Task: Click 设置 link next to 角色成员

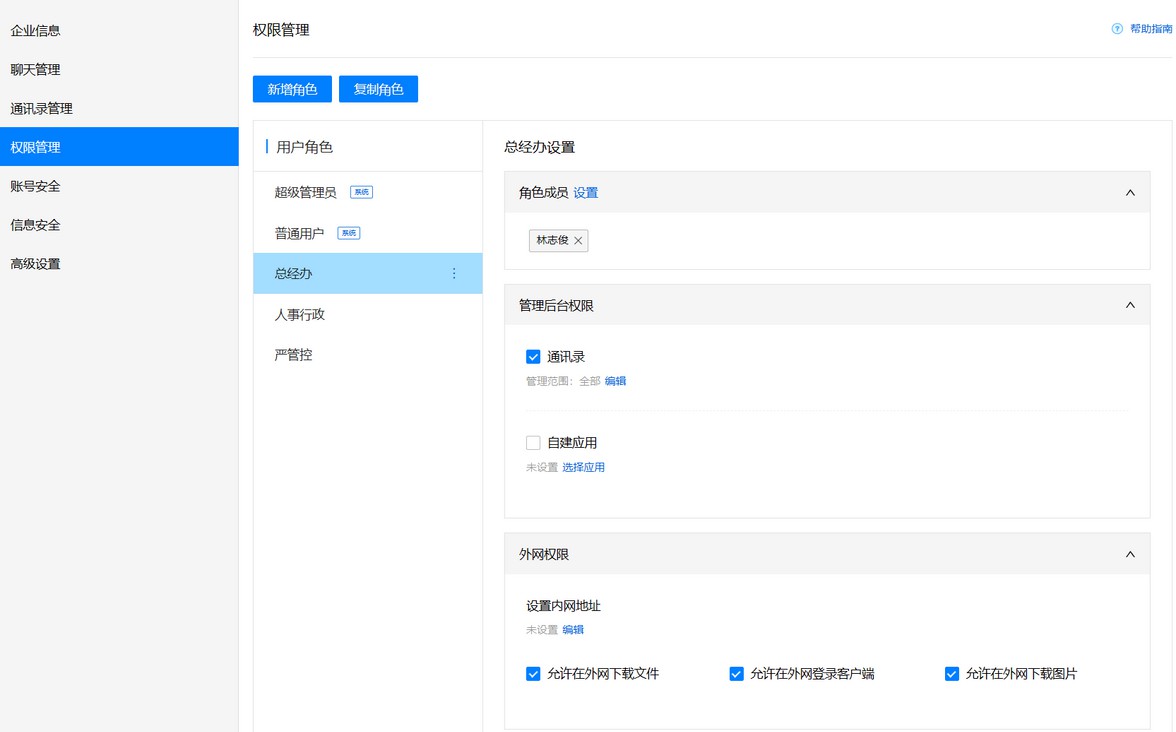Action: pos(586,193)
